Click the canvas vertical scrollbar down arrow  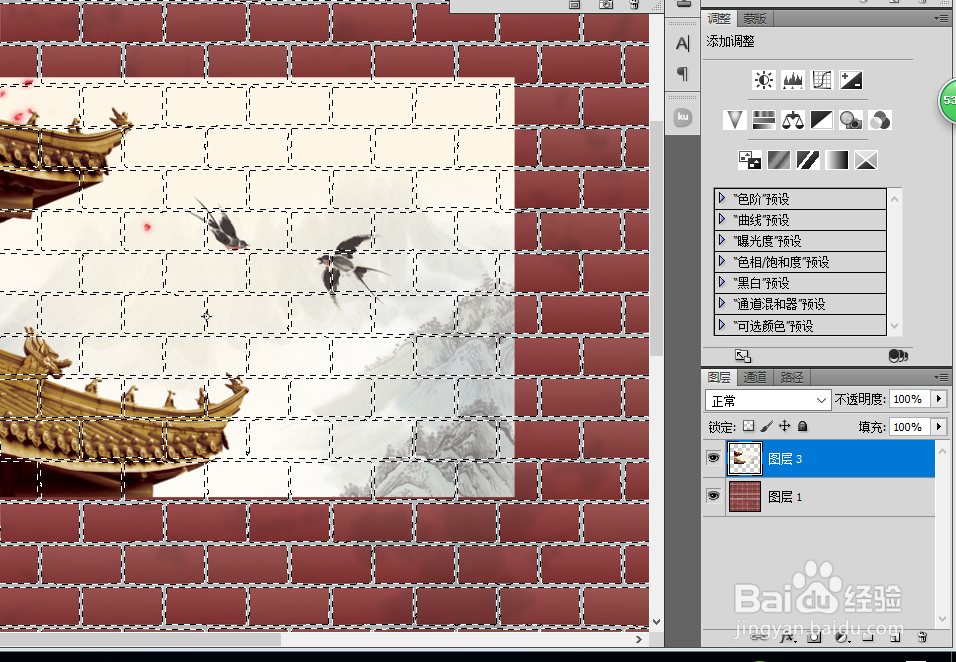coord(656,622)
